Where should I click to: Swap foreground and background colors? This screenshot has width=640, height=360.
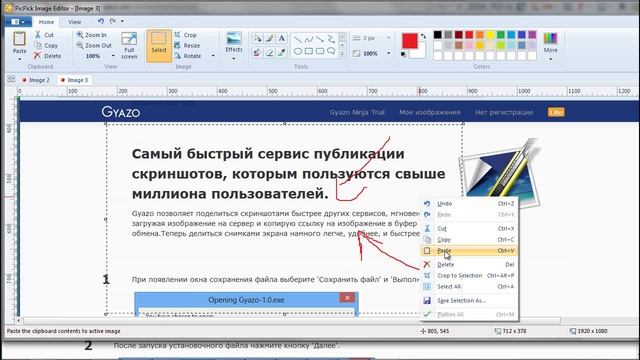click(x=423, y=36)
